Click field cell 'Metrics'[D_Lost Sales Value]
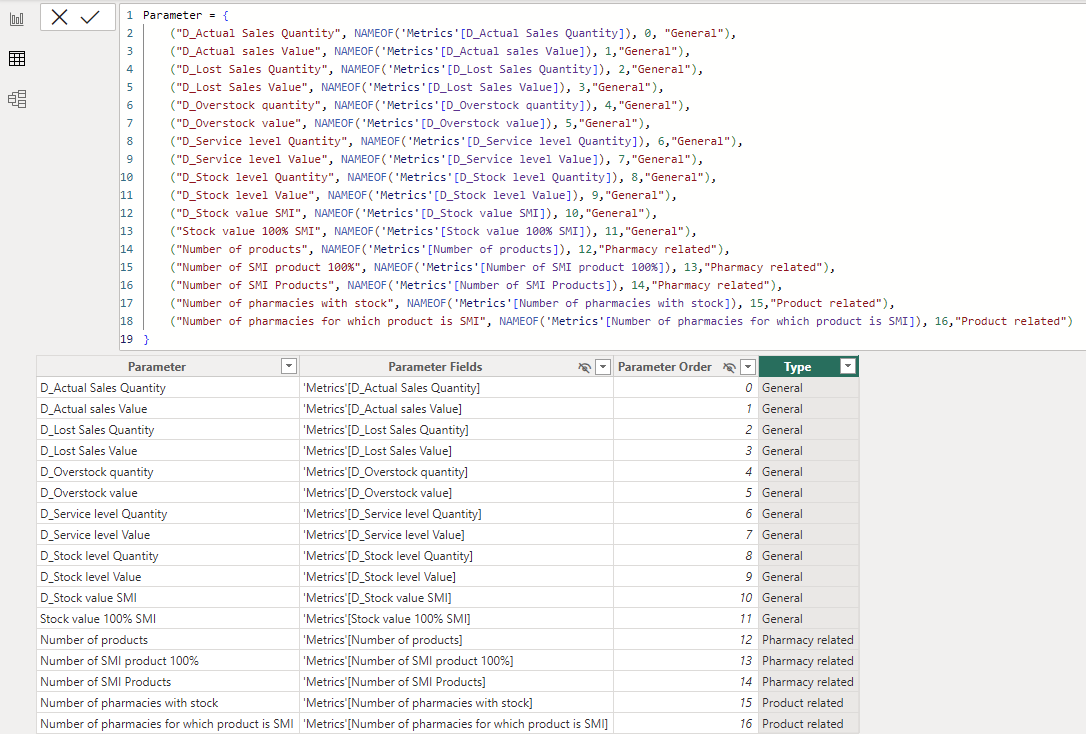Image resolution: width=1086 pixels, height=734 pixels. click(456, 451)
